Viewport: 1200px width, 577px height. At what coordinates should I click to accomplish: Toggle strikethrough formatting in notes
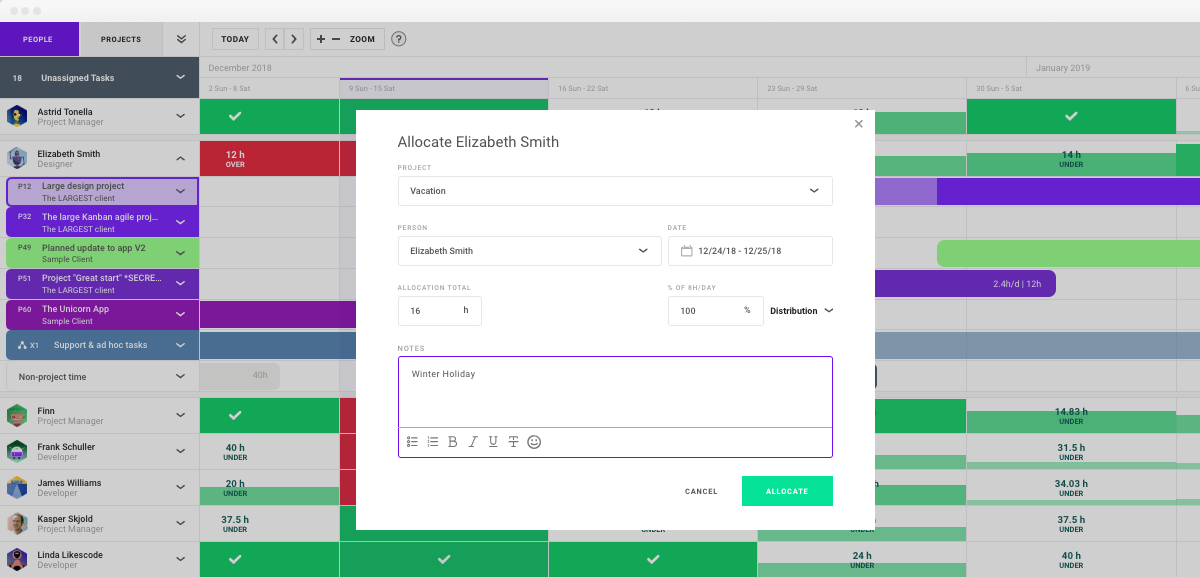(x=513, y=442)
